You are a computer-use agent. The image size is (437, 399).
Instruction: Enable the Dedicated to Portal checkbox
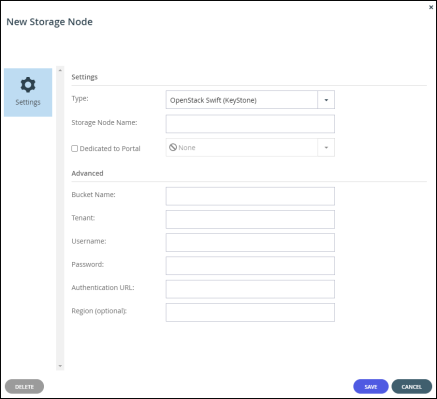[75, 148]
